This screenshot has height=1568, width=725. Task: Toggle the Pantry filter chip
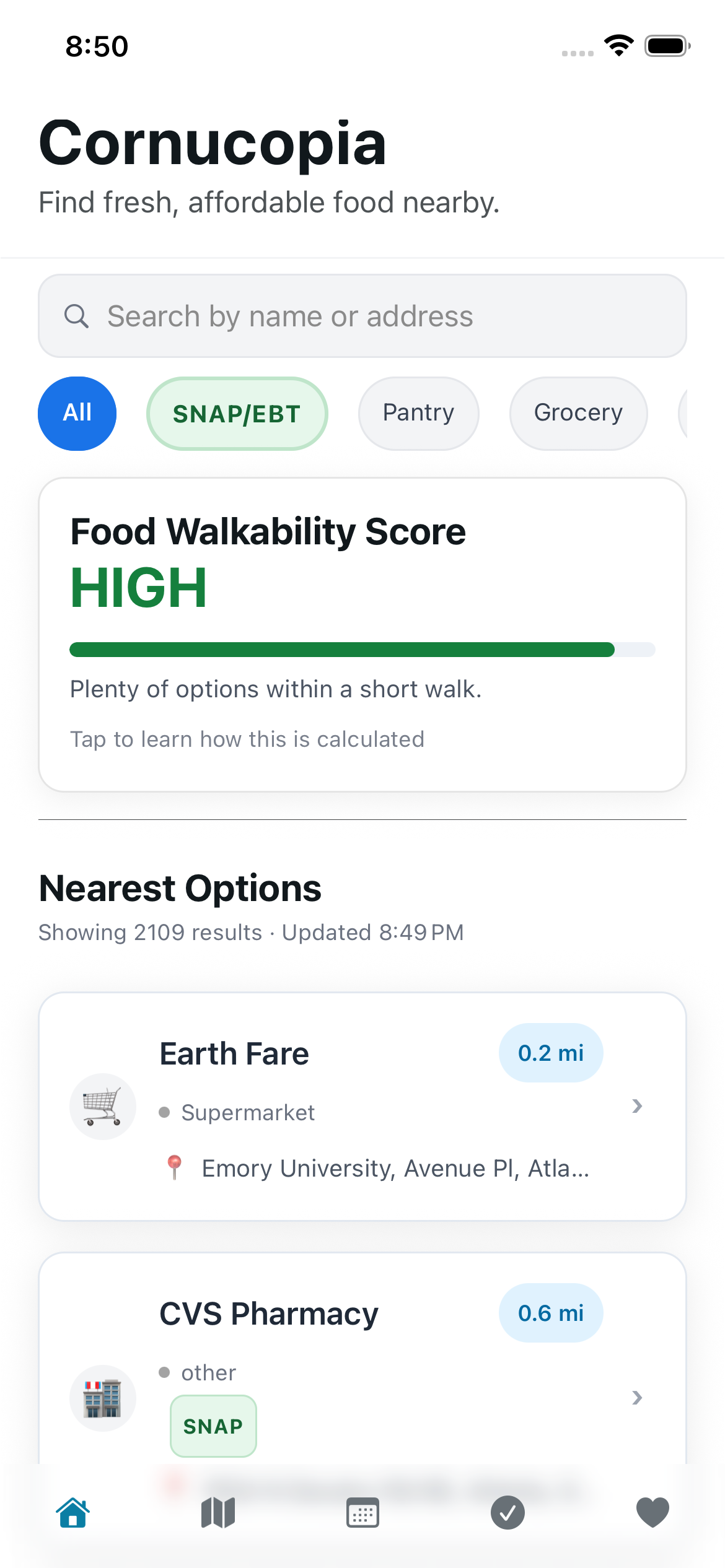pos(418,413)
